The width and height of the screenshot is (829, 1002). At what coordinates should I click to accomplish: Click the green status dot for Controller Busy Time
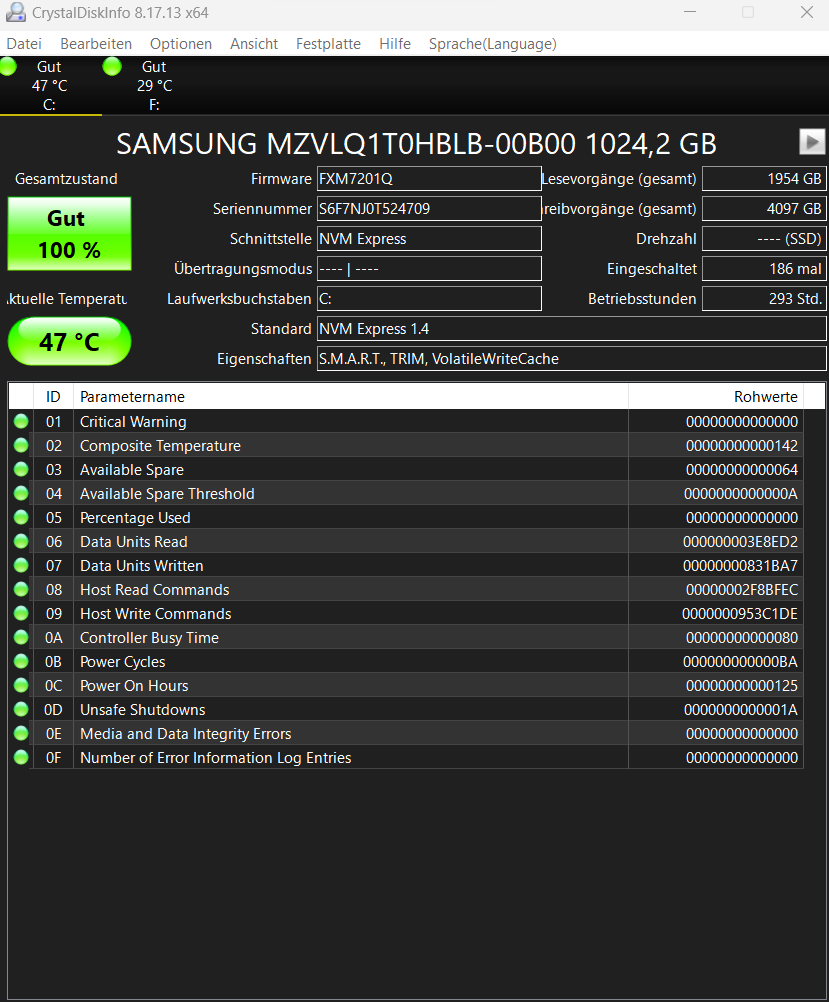(21, 637)
